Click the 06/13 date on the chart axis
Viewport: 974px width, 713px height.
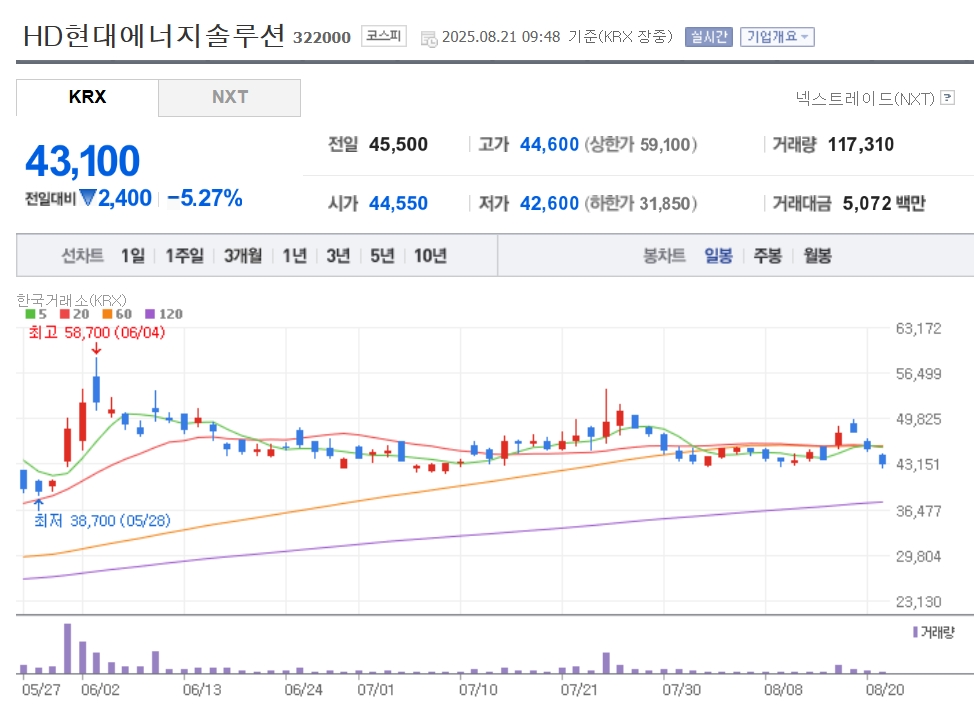pyautogui.click(x=202, y=689)
